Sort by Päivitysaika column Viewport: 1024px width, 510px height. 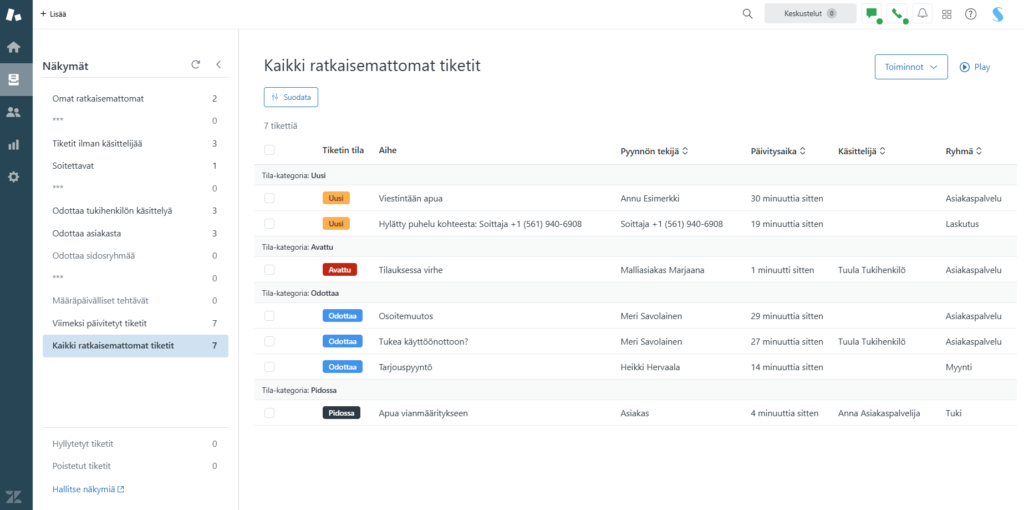[778, 151]
